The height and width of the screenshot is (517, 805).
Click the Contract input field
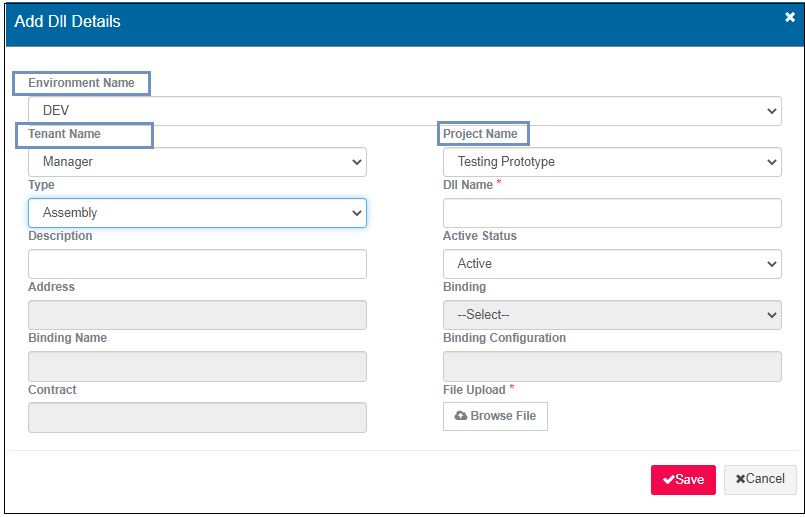click(x=197, y=417)
